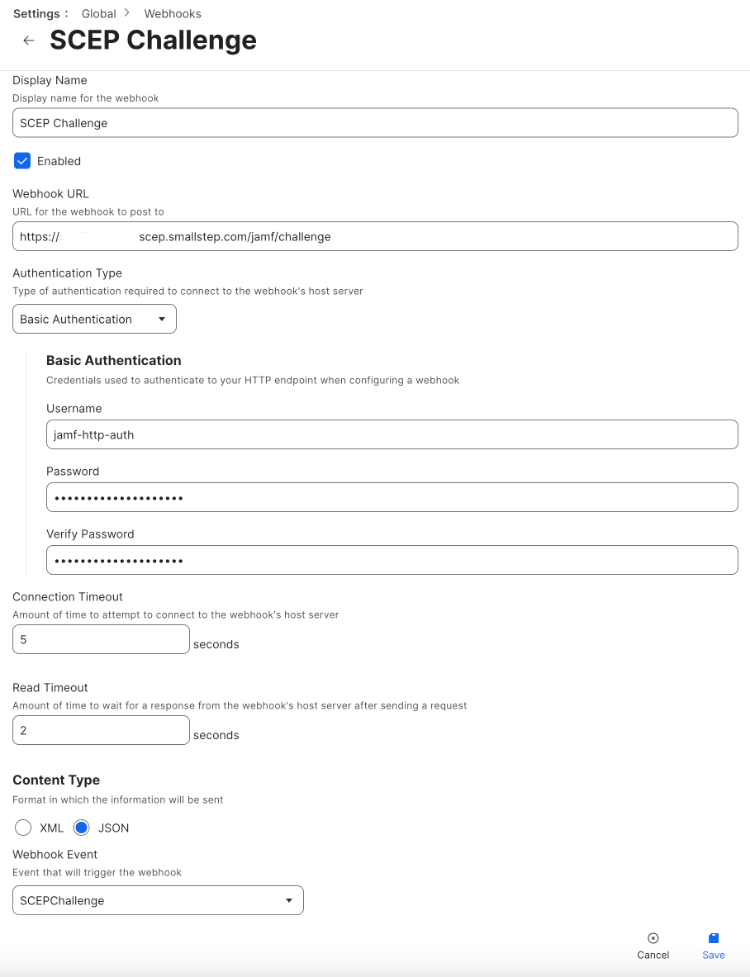750x977 pixels.
Task: Click the Save disk icon
Action: (x=714, y=938)
